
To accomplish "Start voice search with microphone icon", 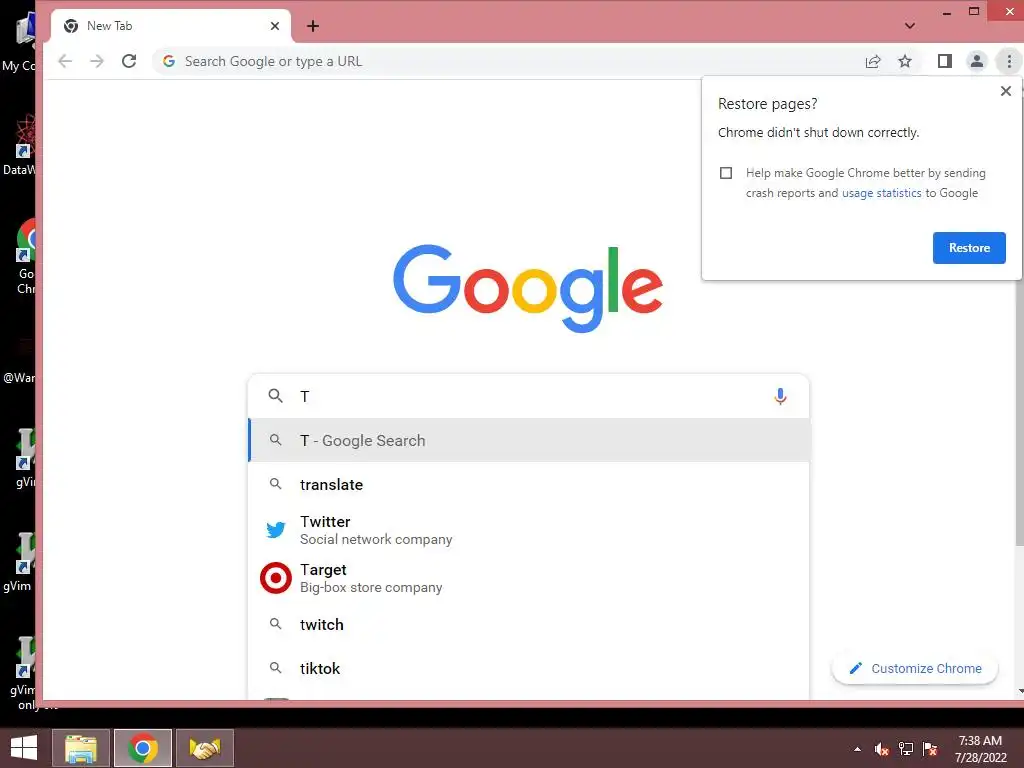I will pos(780,396).
